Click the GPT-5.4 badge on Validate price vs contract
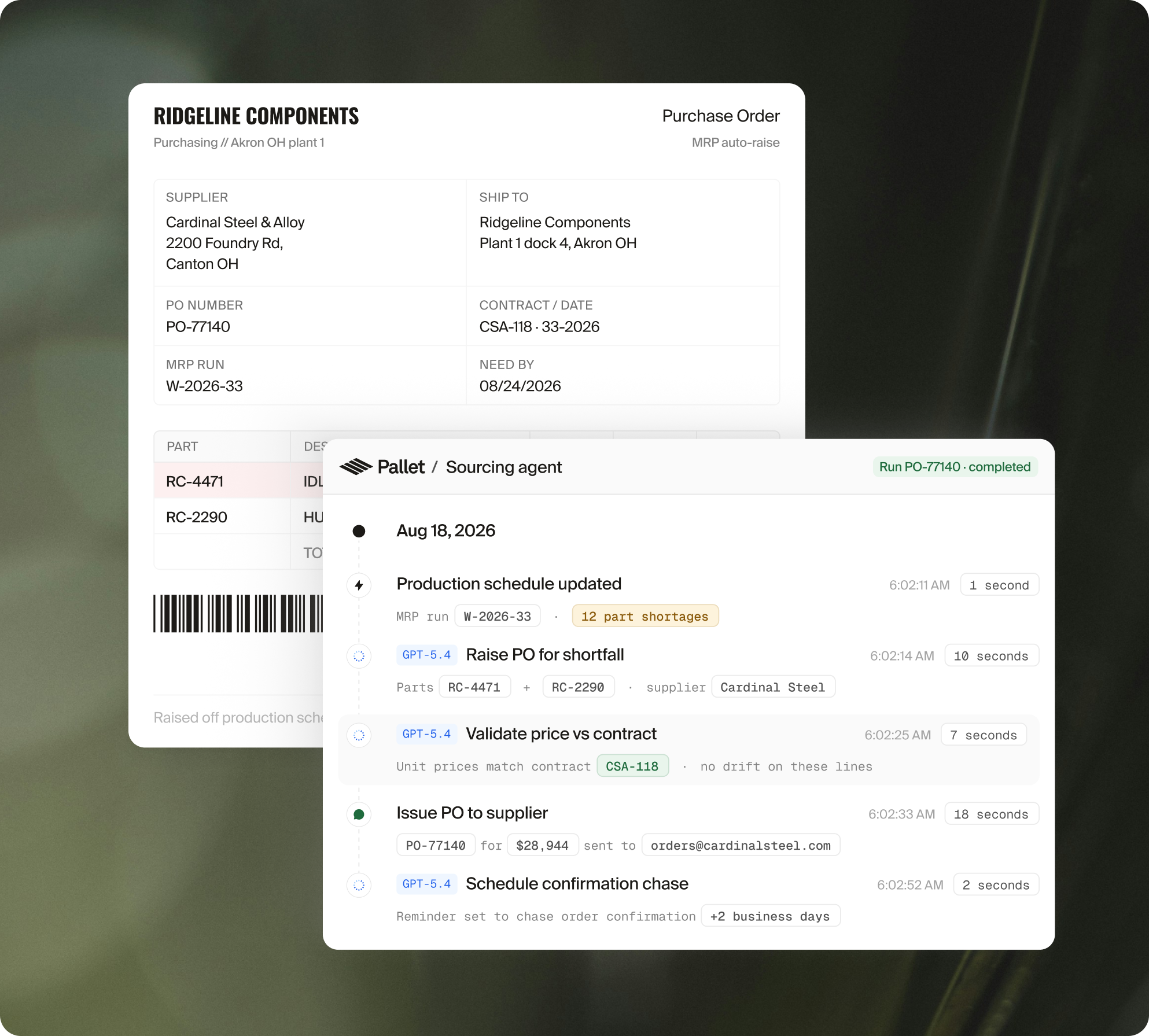This screenshot has width=1149, height=1036. pos(427,734)
